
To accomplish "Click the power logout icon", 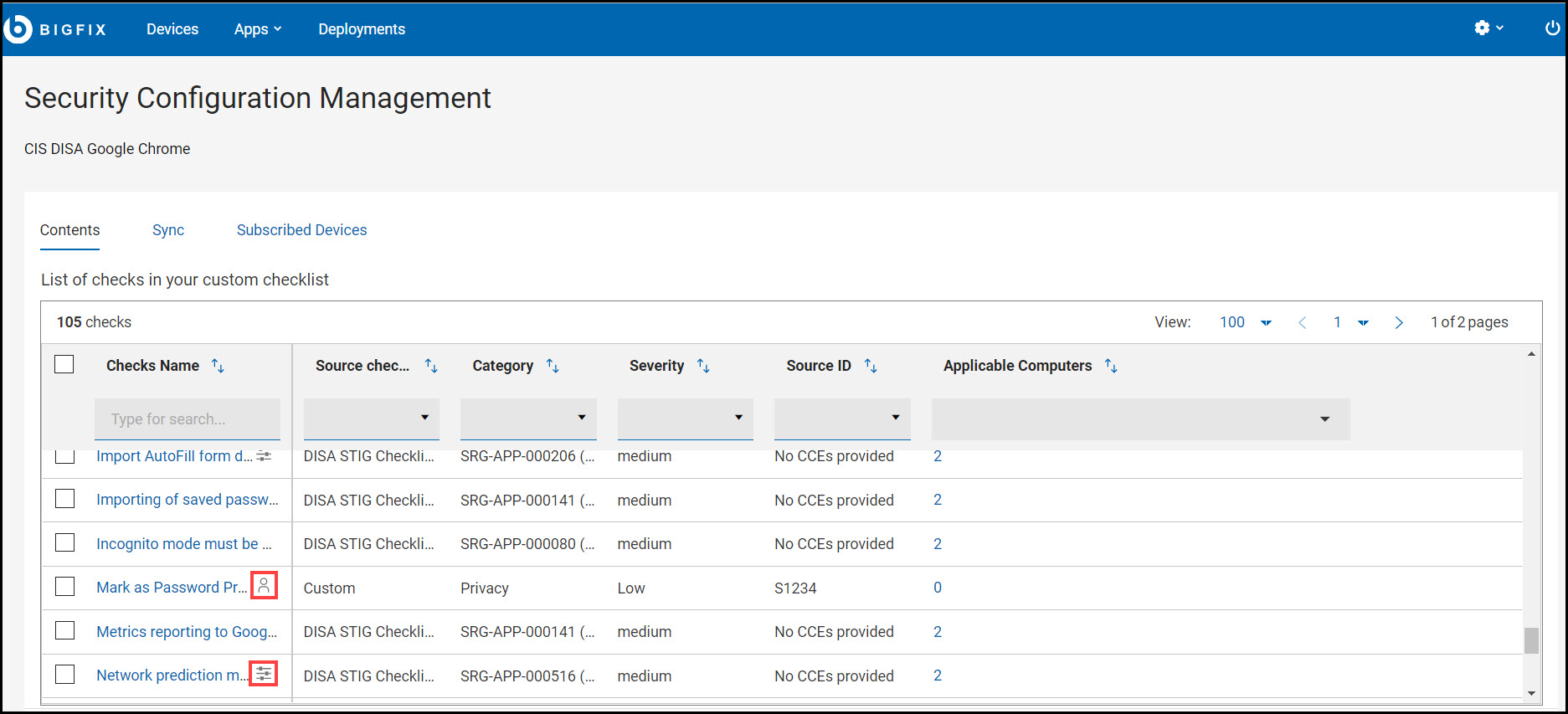I will 1552,28.
